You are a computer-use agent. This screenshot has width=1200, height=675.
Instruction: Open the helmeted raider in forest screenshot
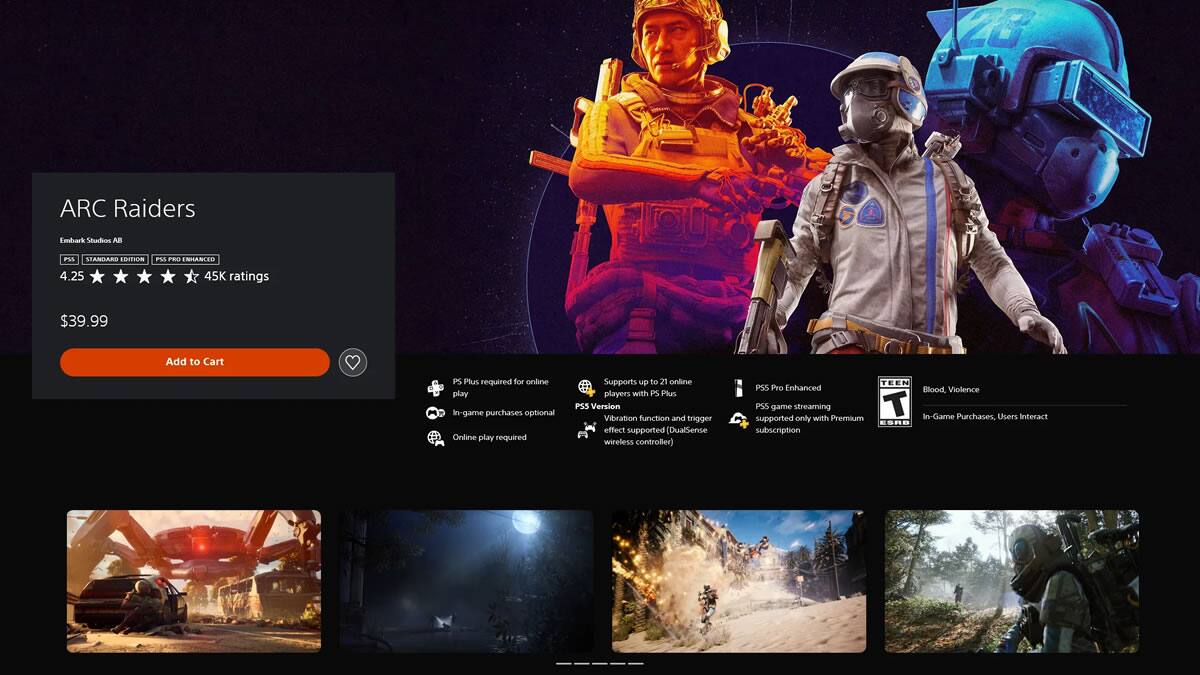(x=1012, y=581)
